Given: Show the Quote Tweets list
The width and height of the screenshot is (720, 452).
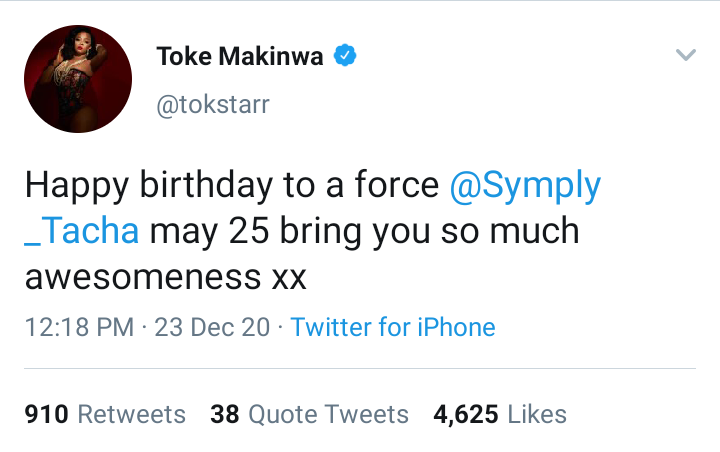Looking at the screenshot, I should pyautogui.click(x=328, y=414).
